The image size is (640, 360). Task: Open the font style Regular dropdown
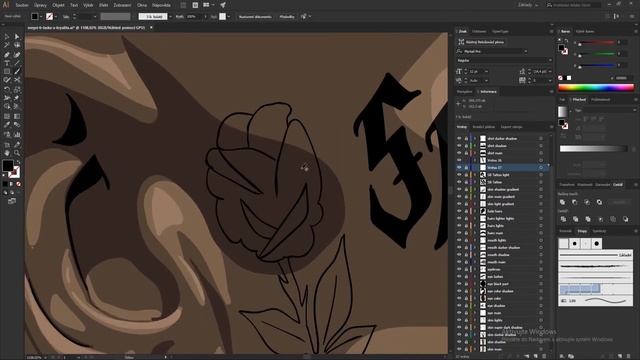click(x=550, y=60)
